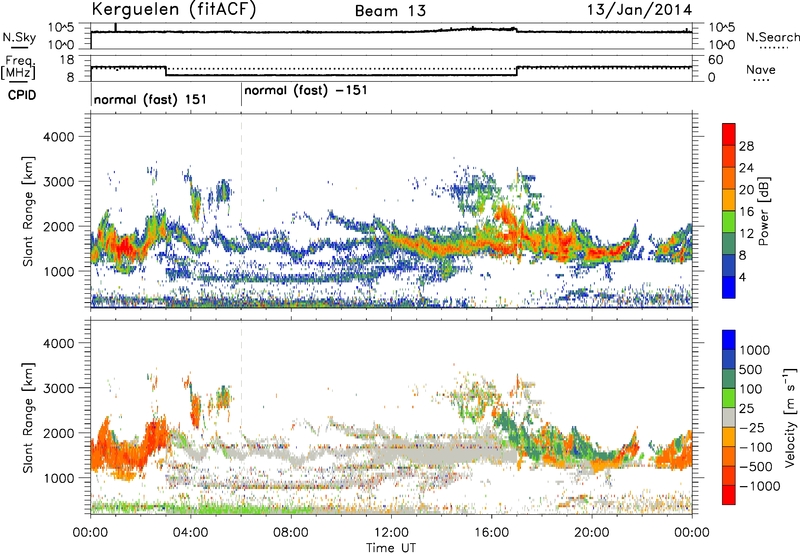Click the 'Slant Range [km]' label of the power panel
Image resolution: width=800 pixels, height=554 pixels.
(28, 211)
